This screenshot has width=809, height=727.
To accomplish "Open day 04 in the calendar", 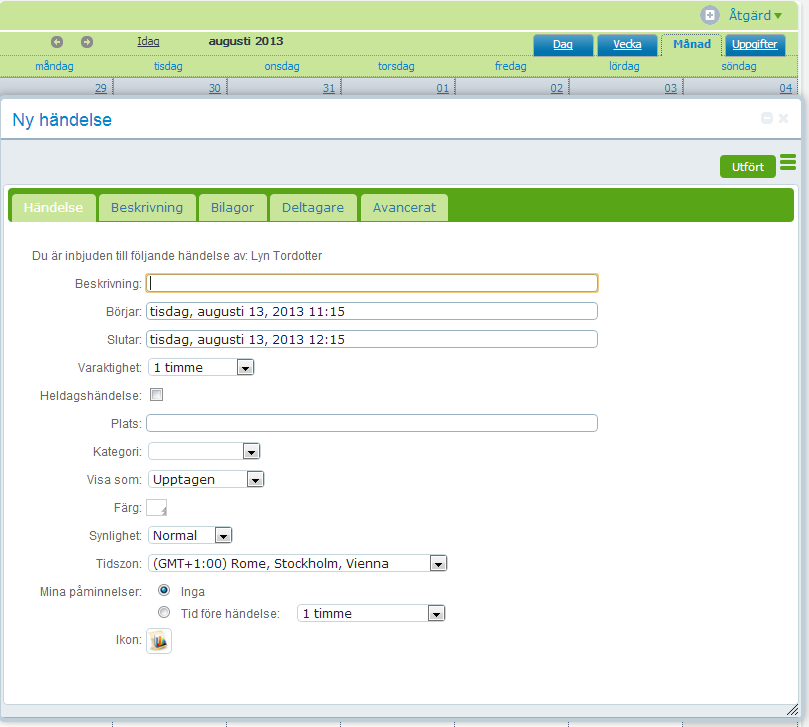I will point(786,88).
